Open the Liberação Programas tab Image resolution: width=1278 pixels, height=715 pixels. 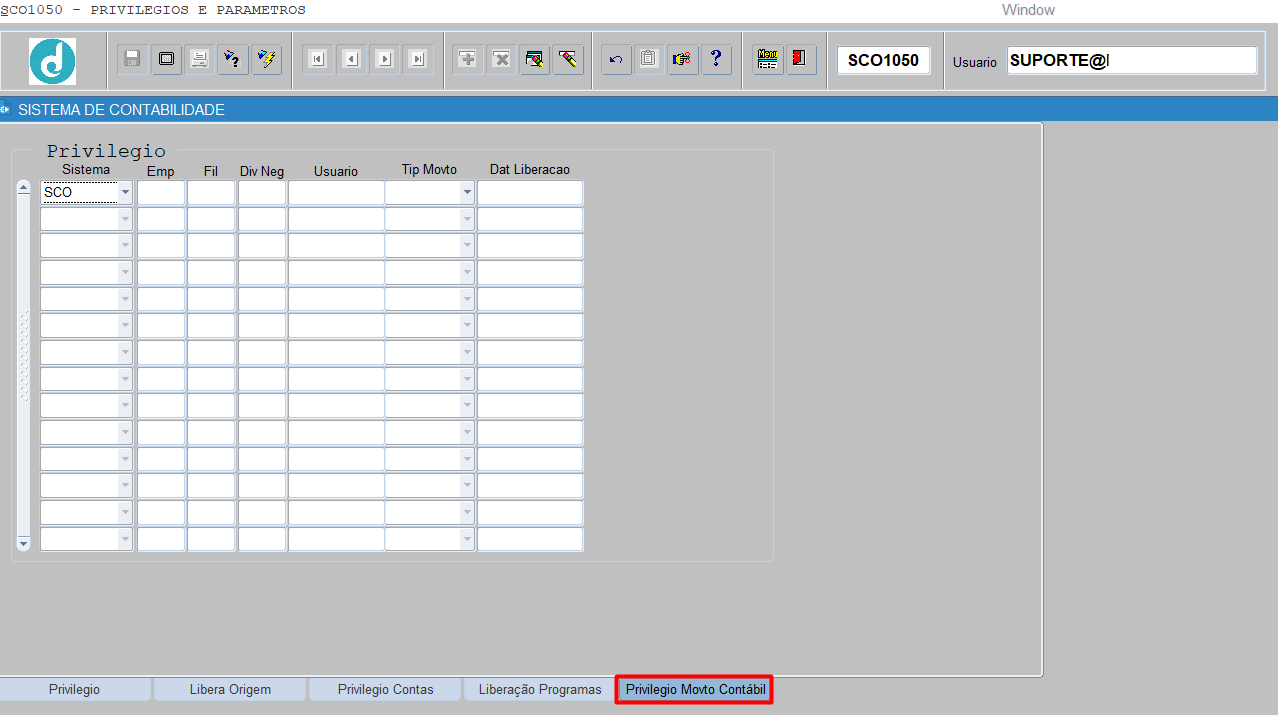click(x=540, y=690)
